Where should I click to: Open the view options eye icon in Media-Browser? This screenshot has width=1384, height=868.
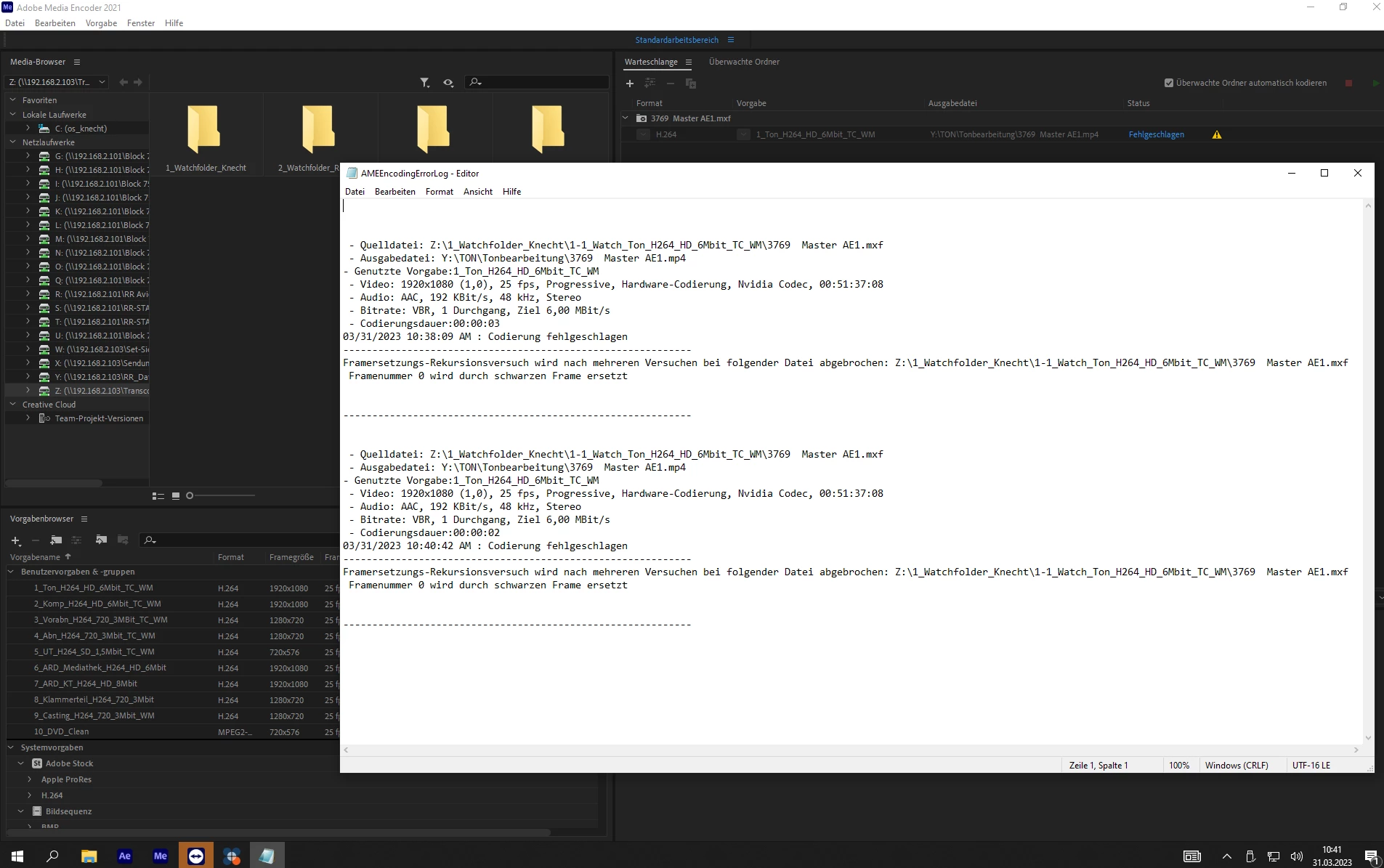pos(448,83)
